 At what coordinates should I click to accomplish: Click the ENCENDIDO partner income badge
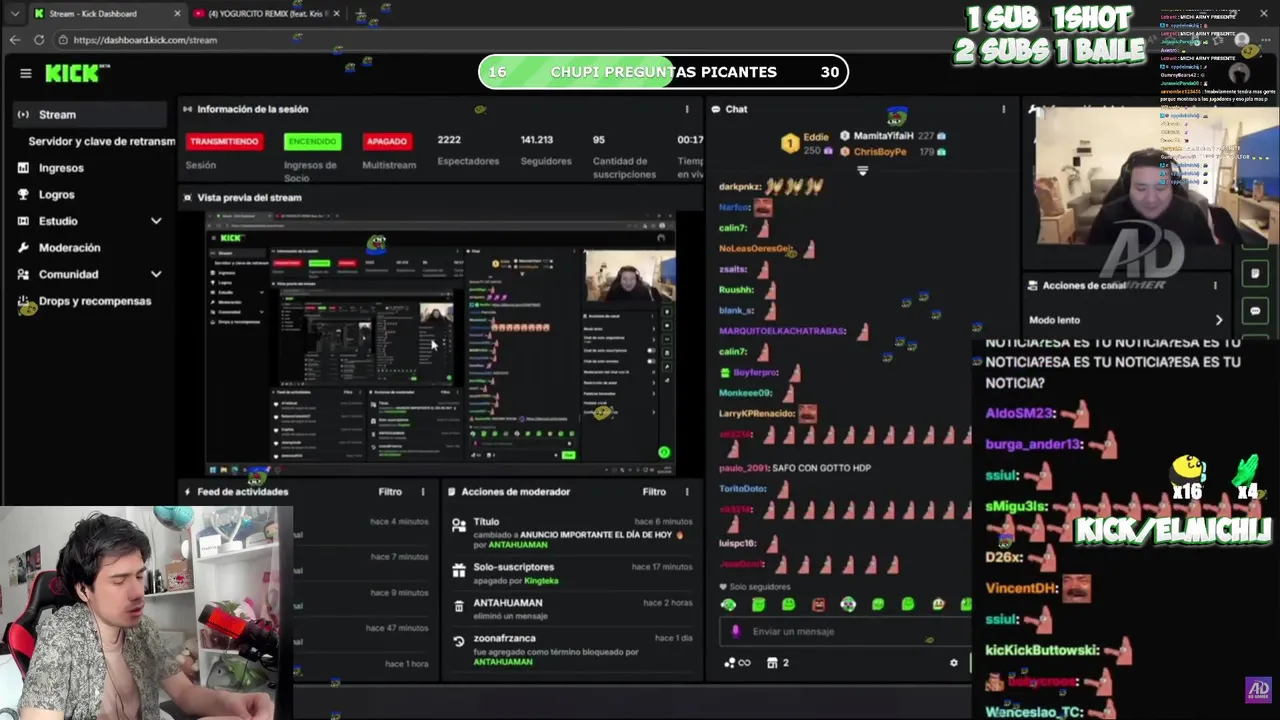312,141
